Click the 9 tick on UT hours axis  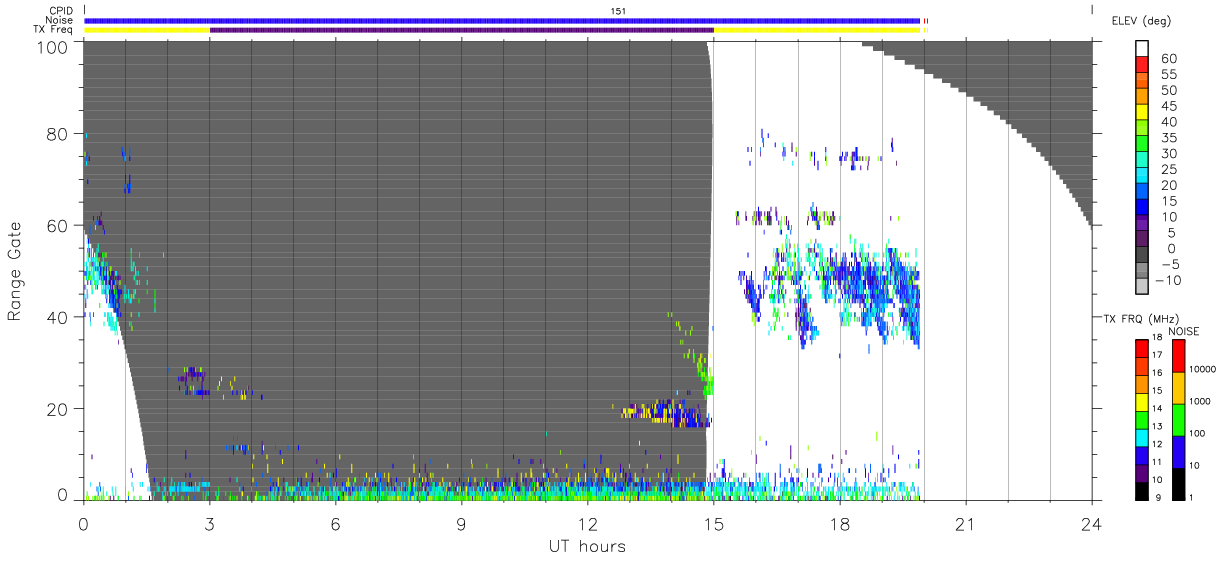point(461,522)
